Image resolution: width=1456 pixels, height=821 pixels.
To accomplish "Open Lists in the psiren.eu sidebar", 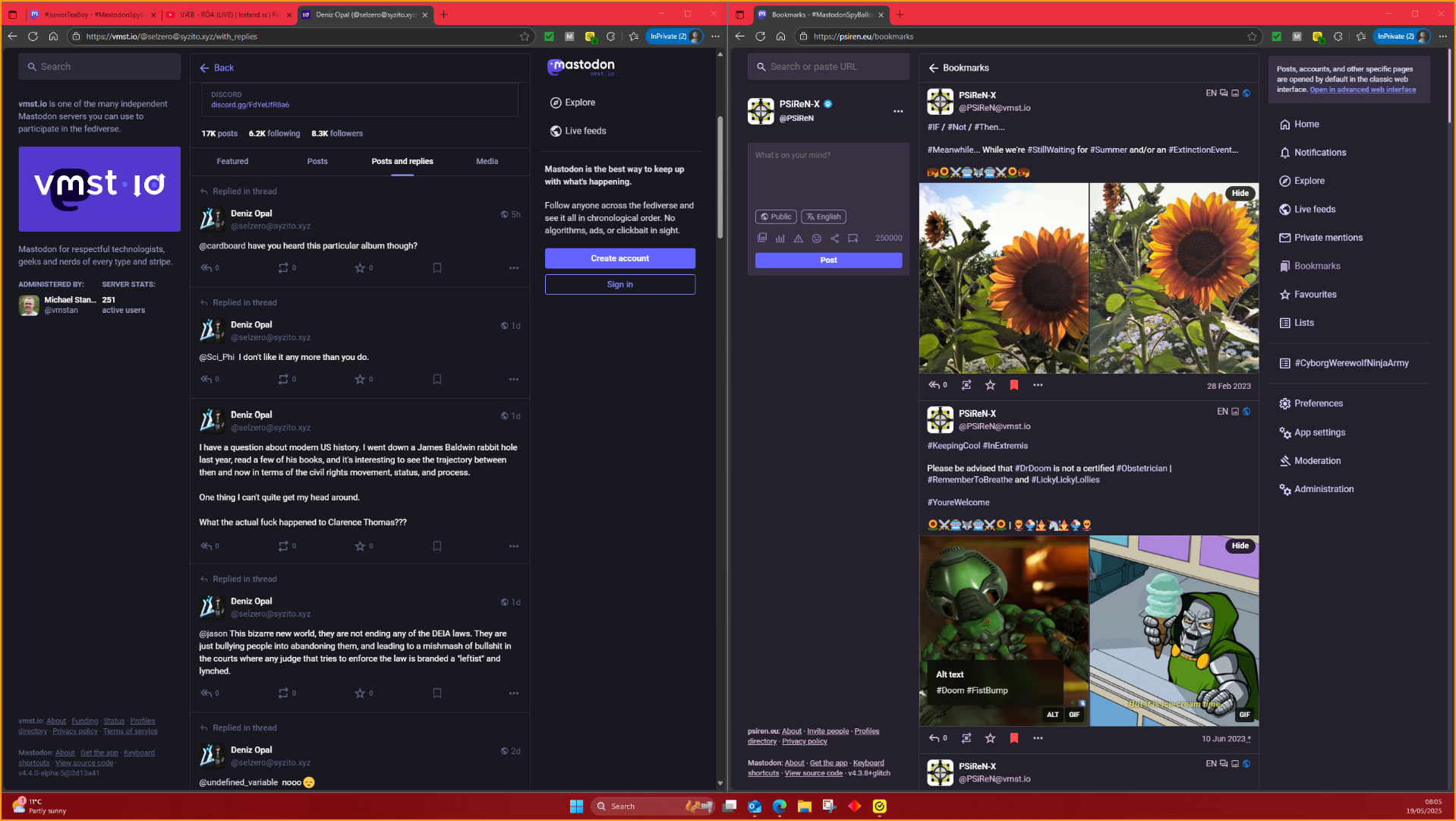I will (x=1297, y=323).
